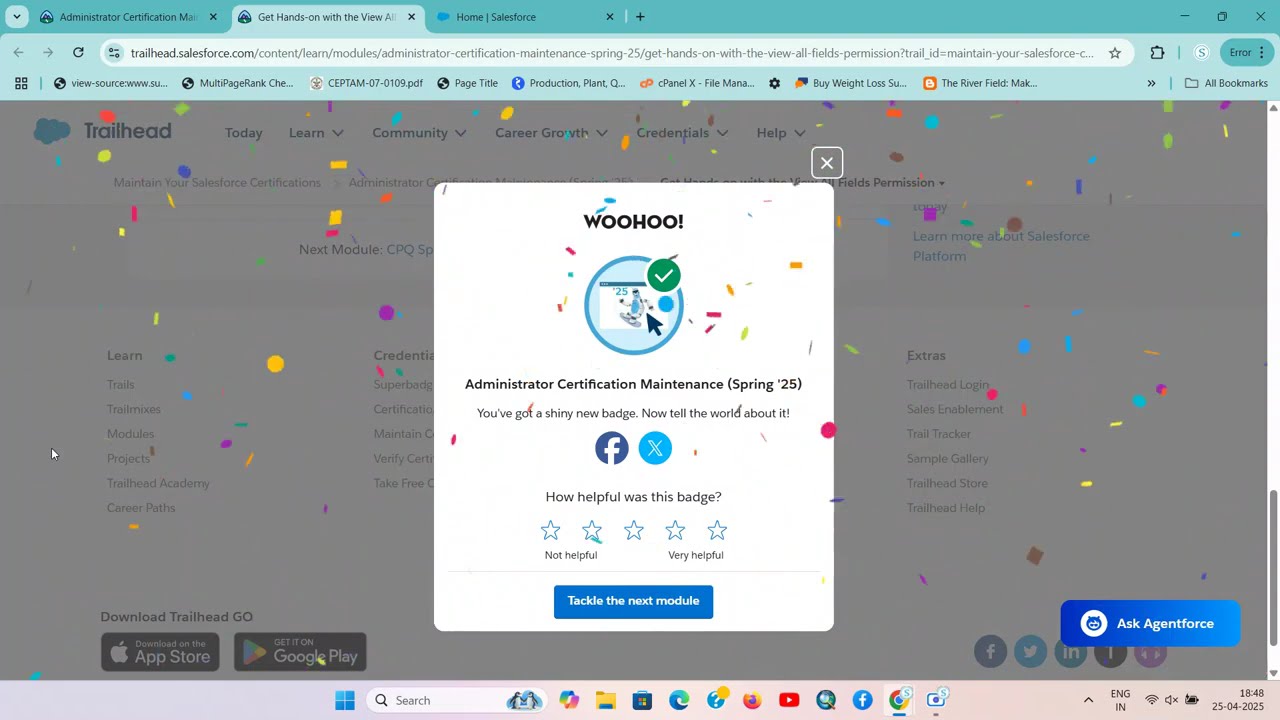Viewport: 1280px width, 720px height.
Task: Open the MultiPageRank Checker bookmark
Action: coord(237,83)
